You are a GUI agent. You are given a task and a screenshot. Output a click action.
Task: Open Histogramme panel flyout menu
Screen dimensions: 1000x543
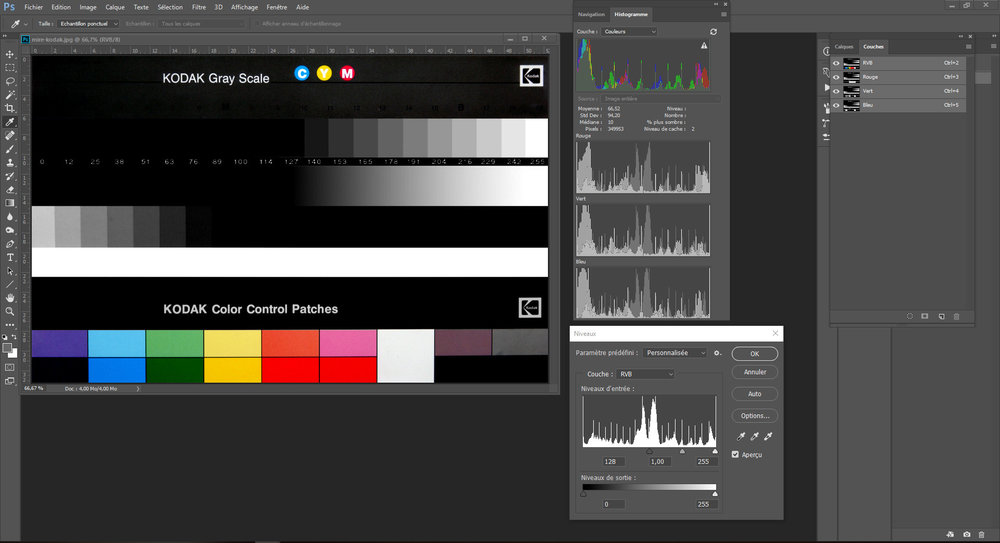[x=723, y=14]
